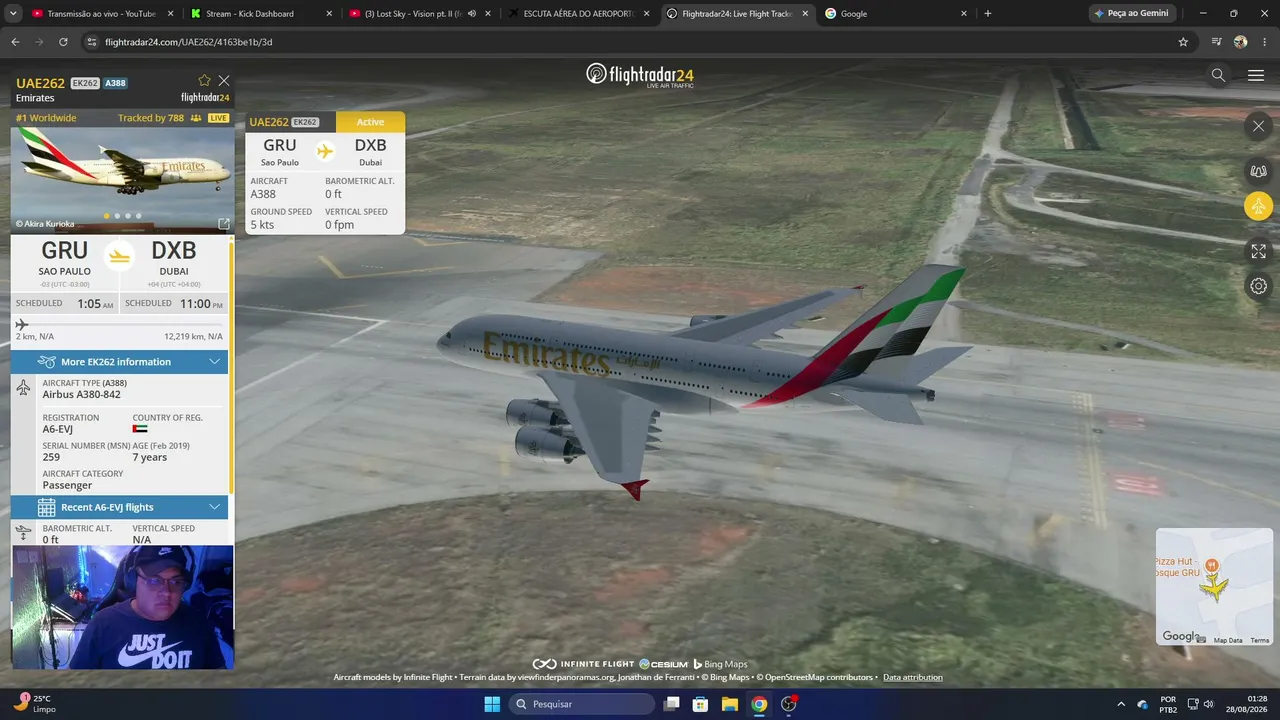
Task: Click the airplane category icon beside aircraft type
Action: (23, 388)
